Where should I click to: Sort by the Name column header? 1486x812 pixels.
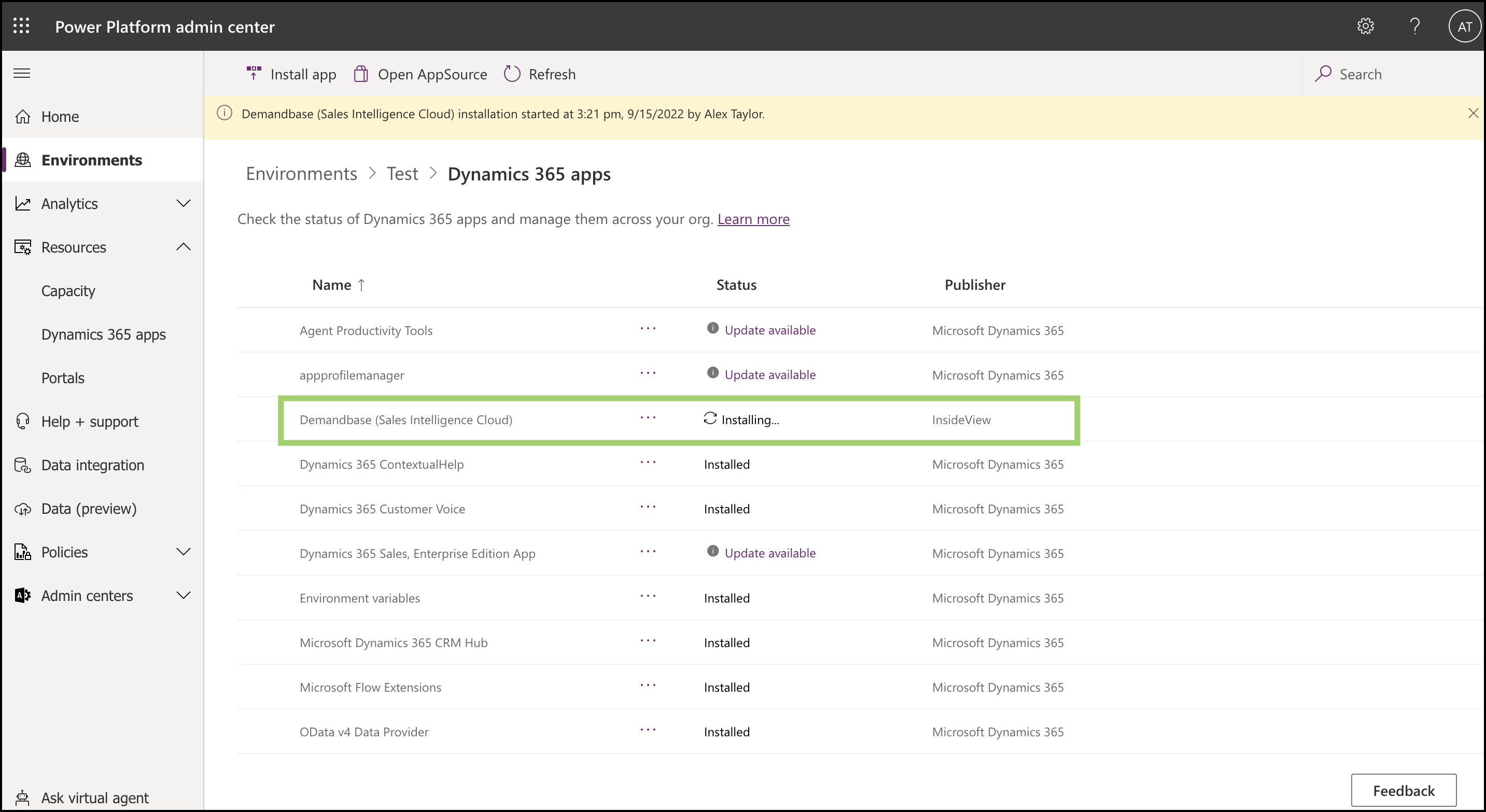pos(332,285)
